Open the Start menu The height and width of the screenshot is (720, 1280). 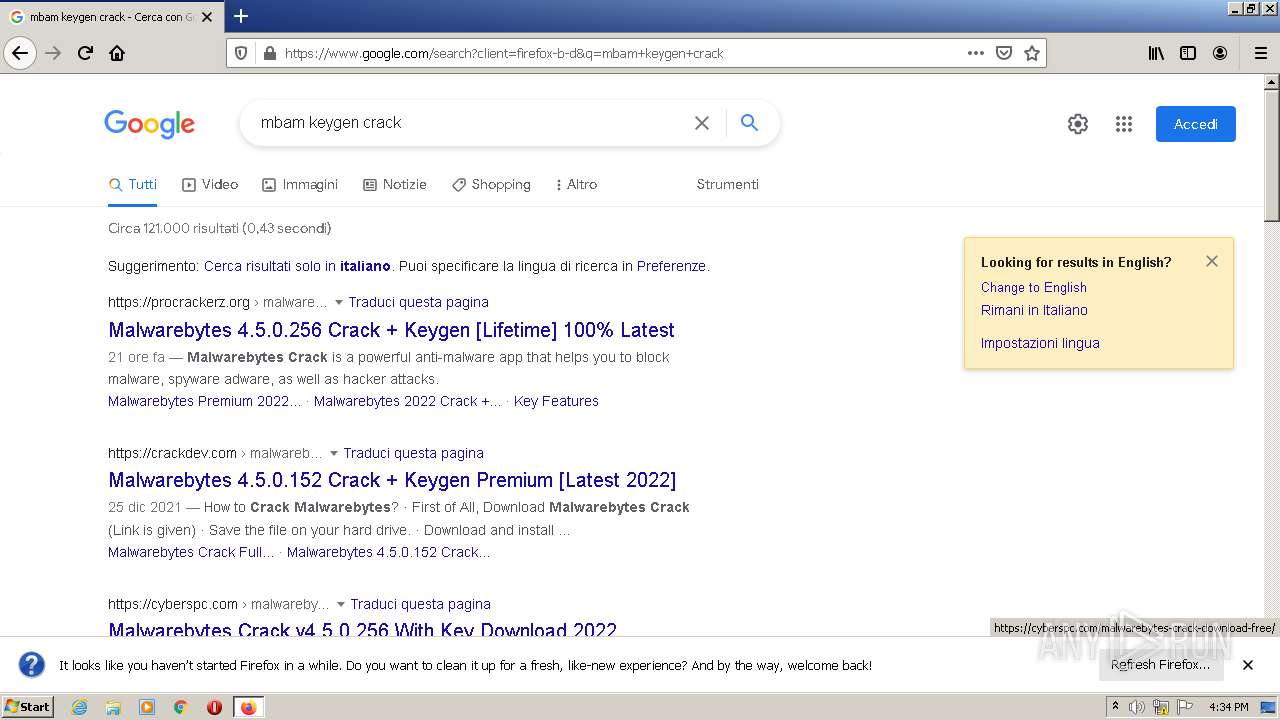(x=28, y=707)
